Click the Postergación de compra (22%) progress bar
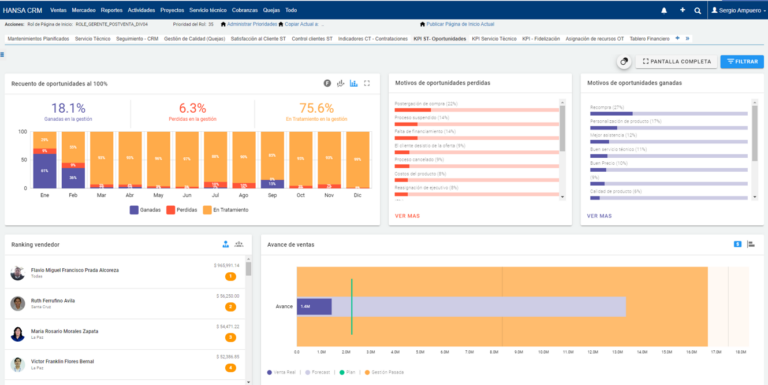This screenshot has width=768, height=385. [477, 110]
